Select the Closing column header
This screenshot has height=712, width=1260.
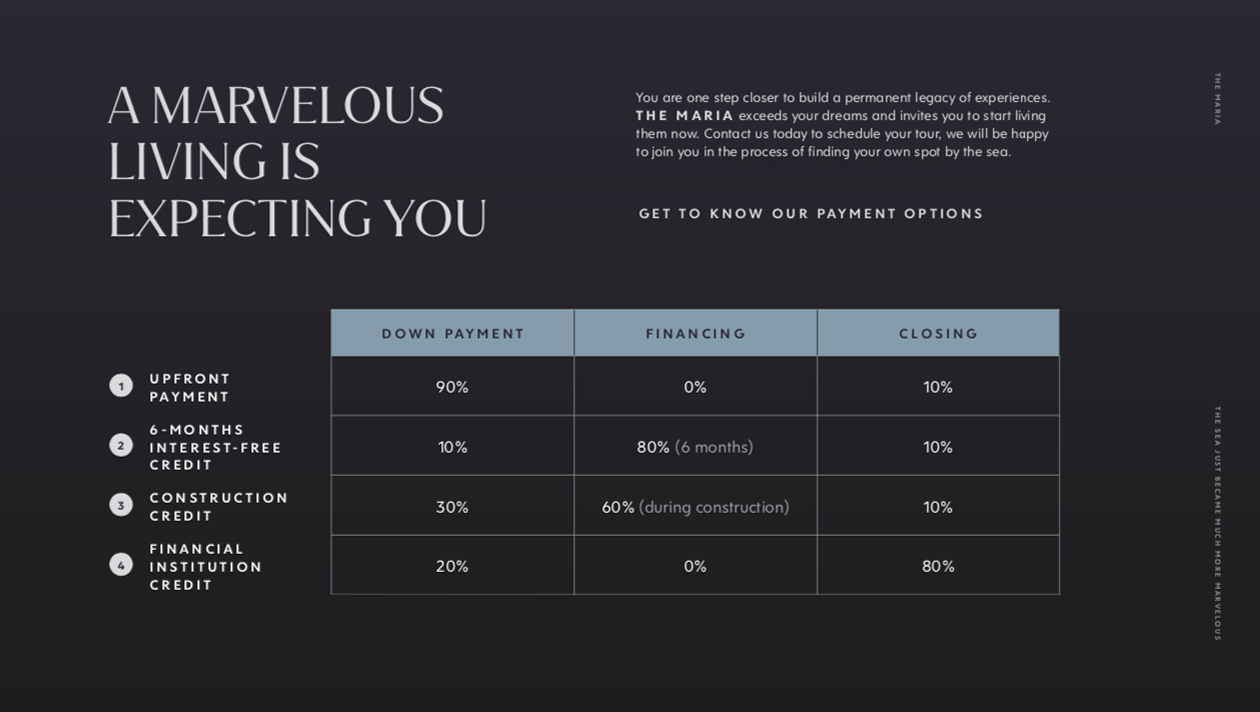[x=939, y=333]
